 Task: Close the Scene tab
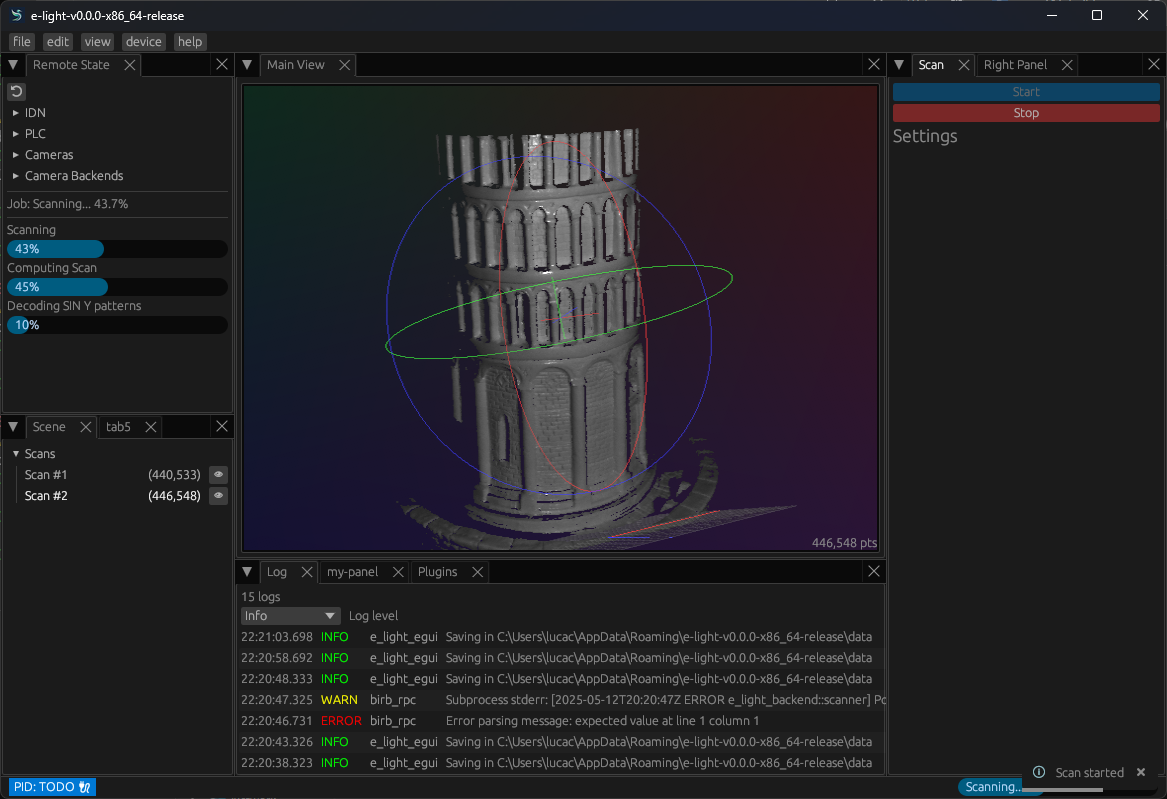pos(86,427)
